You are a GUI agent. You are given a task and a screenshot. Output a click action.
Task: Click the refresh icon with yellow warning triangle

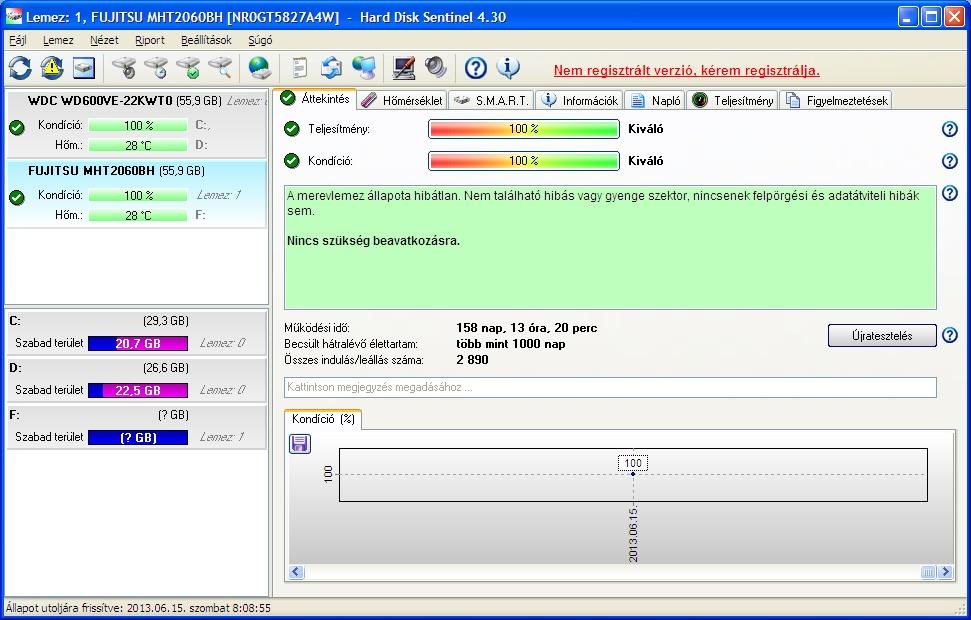click(52, 68)
